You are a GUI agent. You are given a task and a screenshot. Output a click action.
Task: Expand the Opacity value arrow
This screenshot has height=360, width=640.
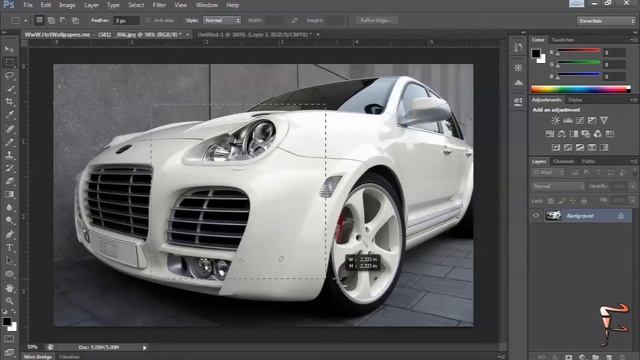(x=633, y=186)
